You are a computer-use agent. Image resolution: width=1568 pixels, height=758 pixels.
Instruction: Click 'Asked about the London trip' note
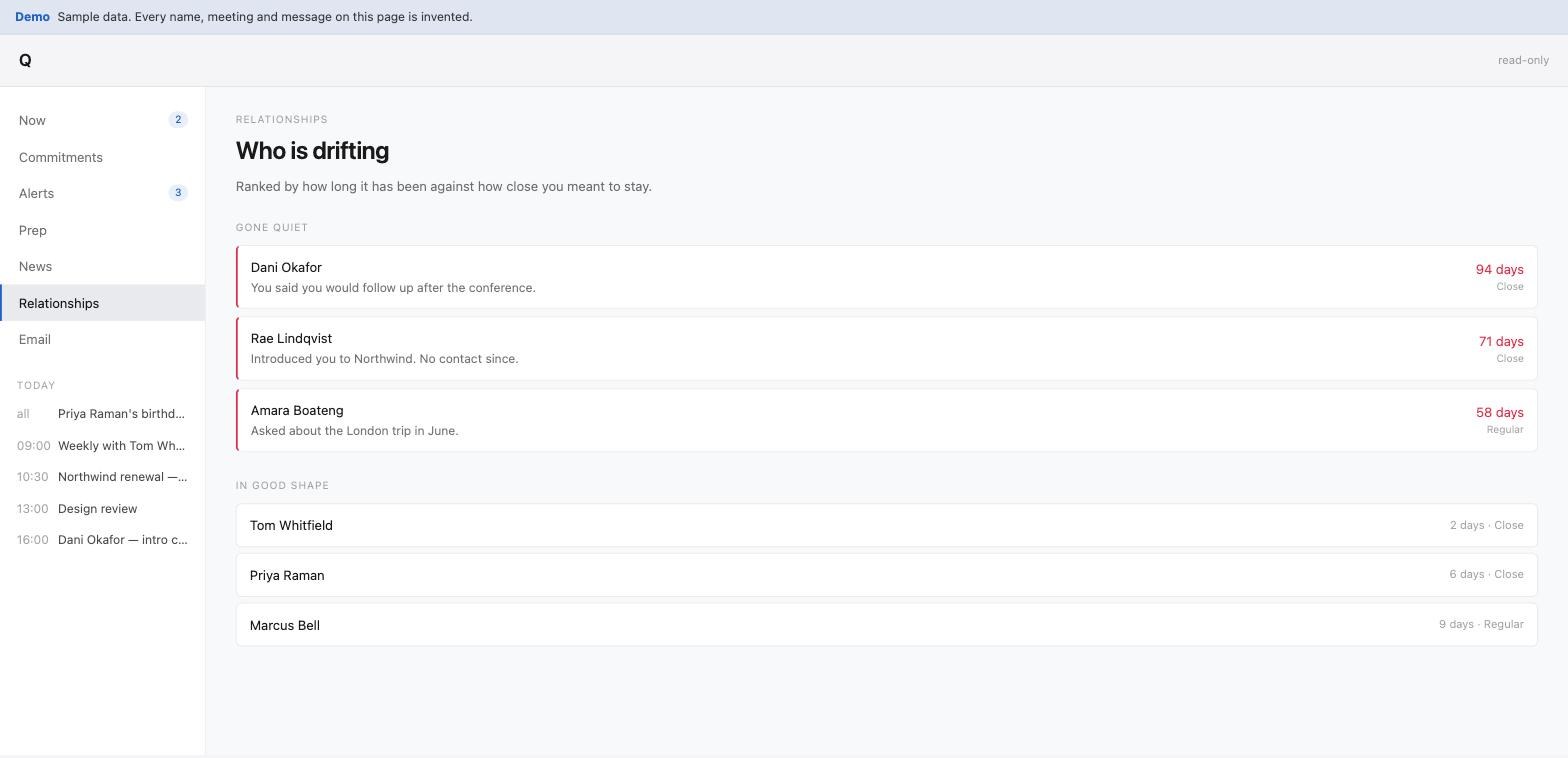[x=354, y=431]
